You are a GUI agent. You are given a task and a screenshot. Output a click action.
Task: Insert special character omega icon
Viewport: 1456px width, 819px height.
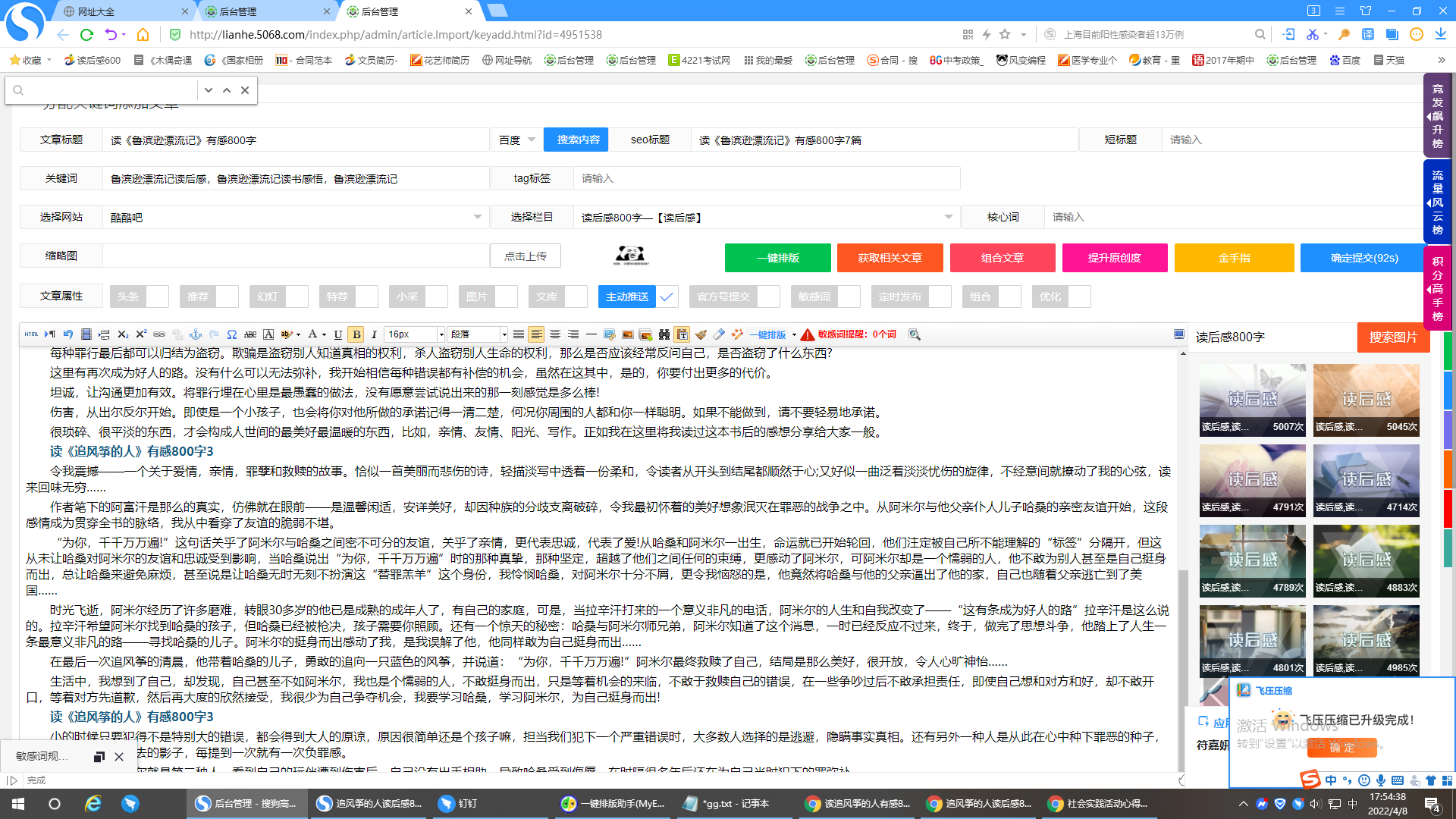coord(231,334)
